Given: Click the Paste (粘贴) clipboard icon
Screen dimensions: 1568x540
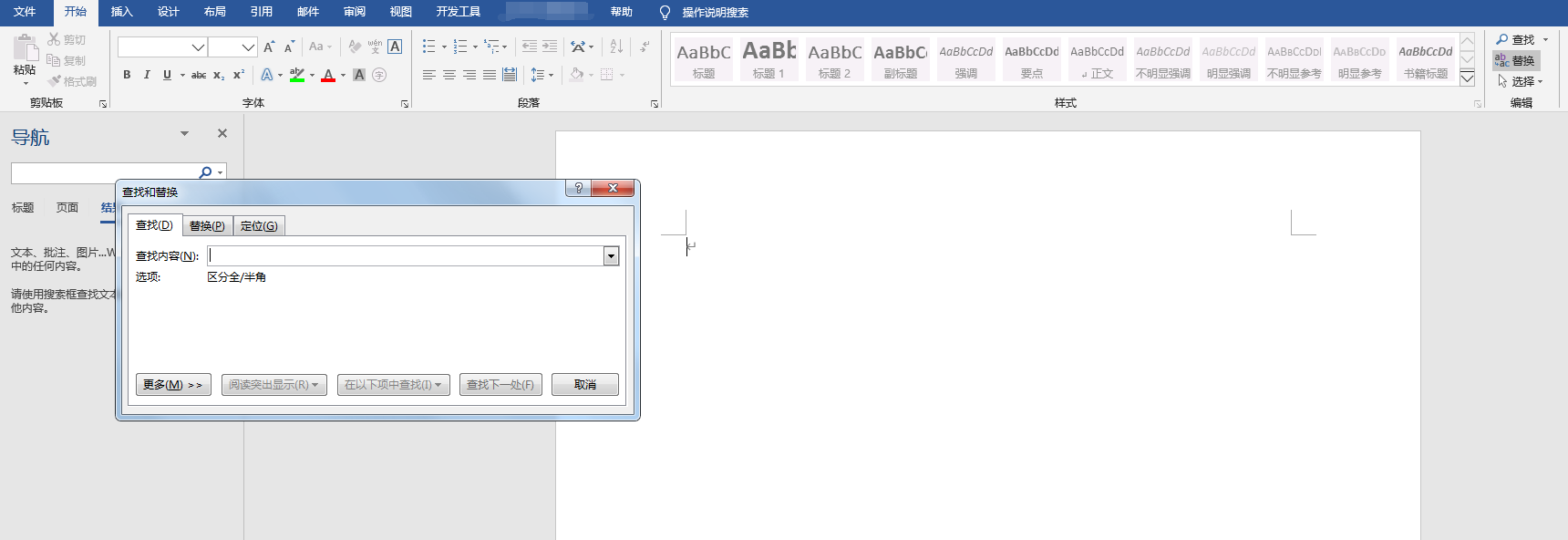Looking at the screenshot, I should [x=25, y=47].
